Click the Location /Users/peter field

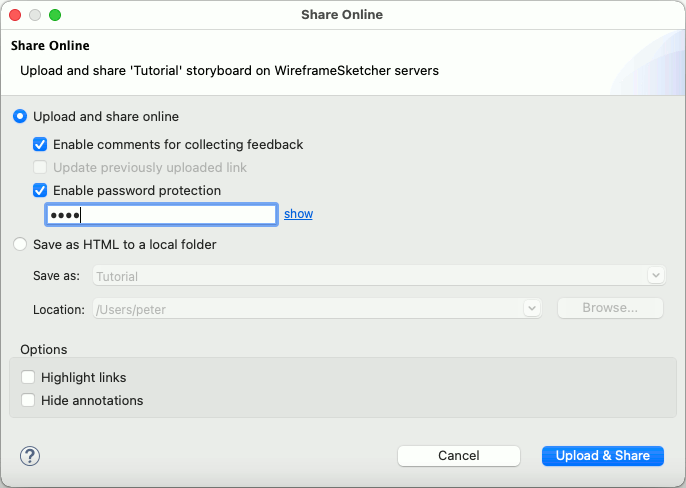coord(317,309)
